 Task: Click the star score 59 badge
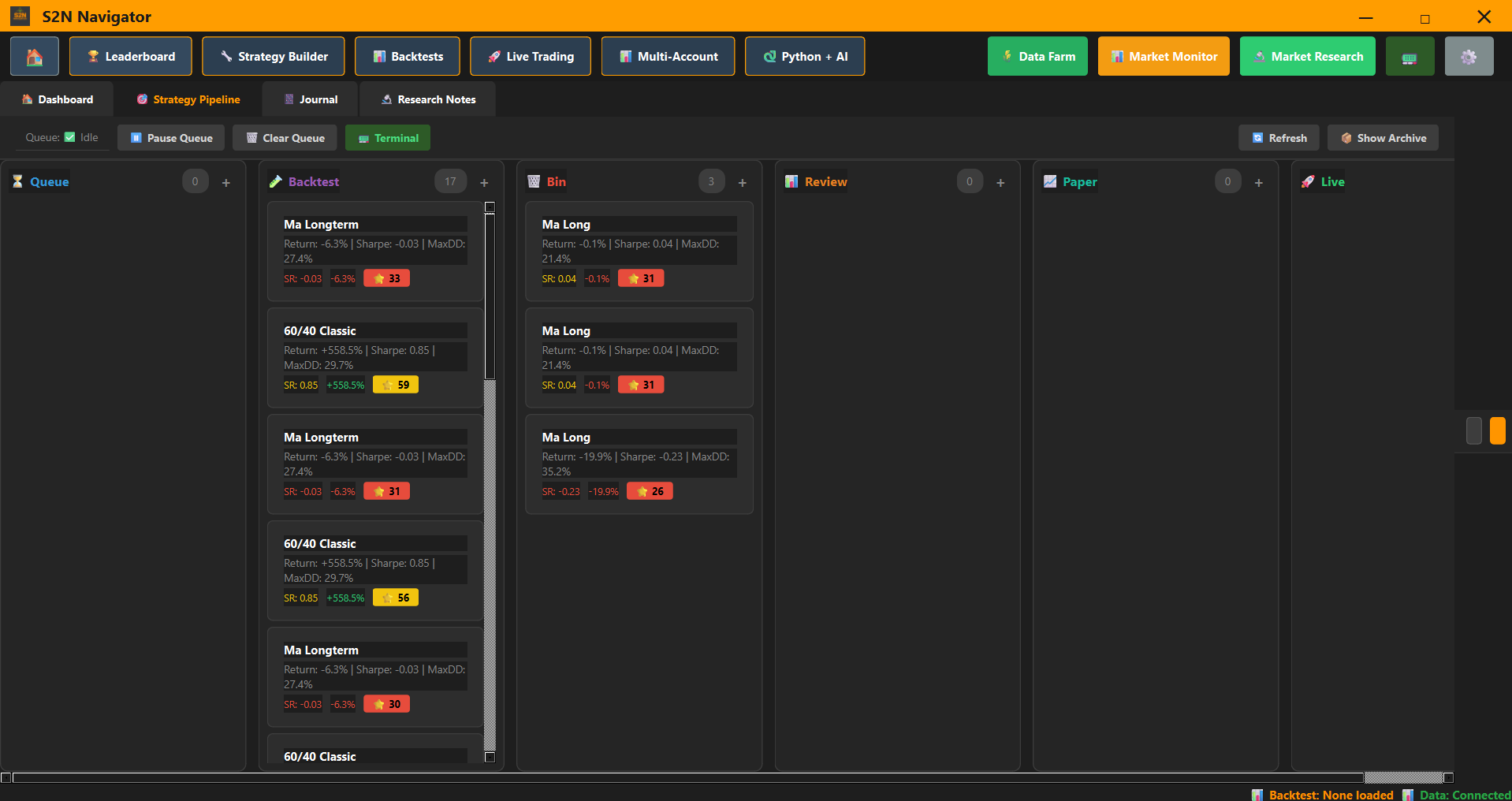tap(396, 385)
